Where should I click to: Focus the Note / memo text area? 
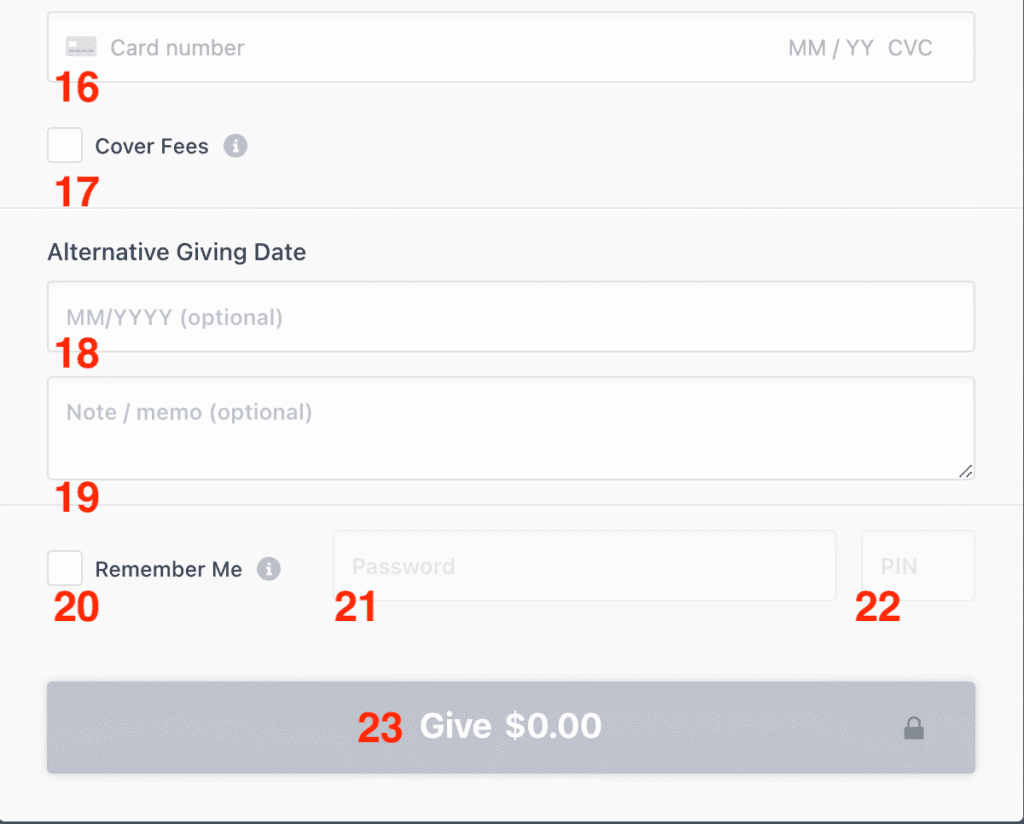[510, 428]
